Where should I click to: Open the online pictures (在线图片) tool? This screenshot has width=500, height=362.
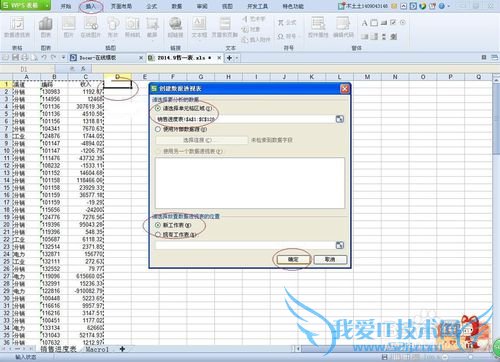90,27
